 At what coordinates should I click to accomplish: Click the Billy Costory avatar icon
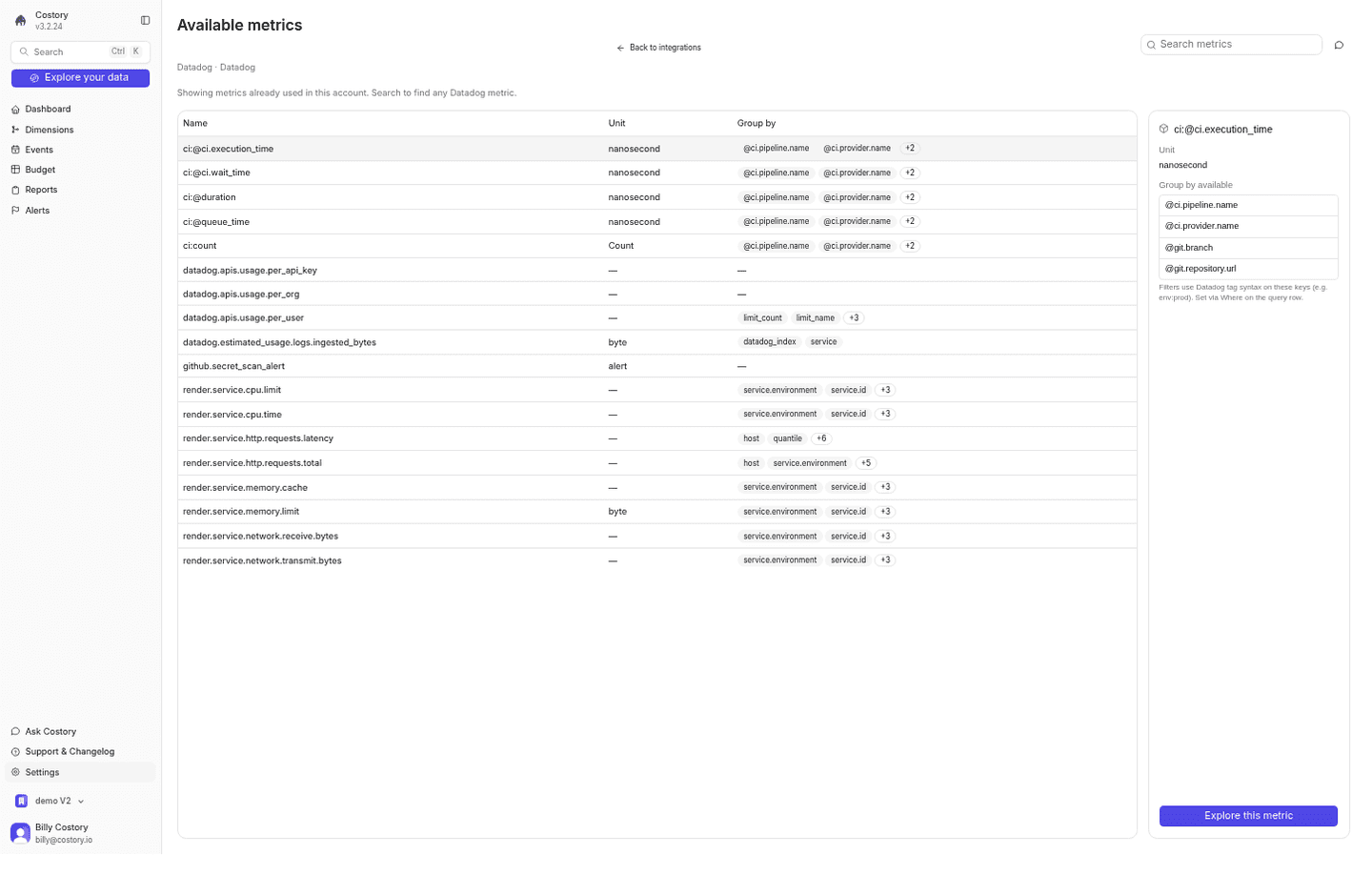pyautogui.click(x=20, y=833)
